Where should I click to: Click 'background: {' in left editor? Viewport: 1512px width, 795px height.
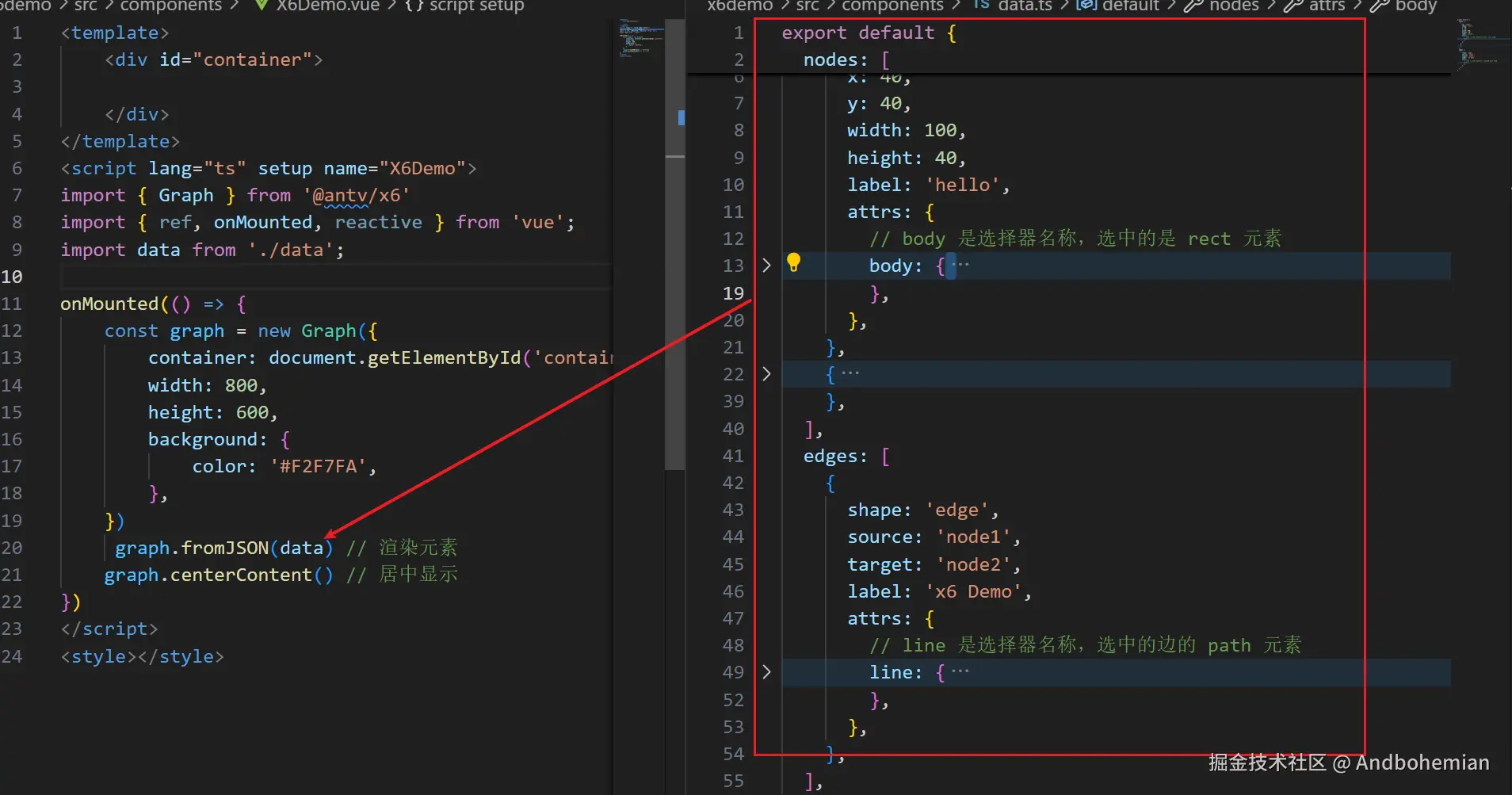pyautogui.click(x=219, y=439)
